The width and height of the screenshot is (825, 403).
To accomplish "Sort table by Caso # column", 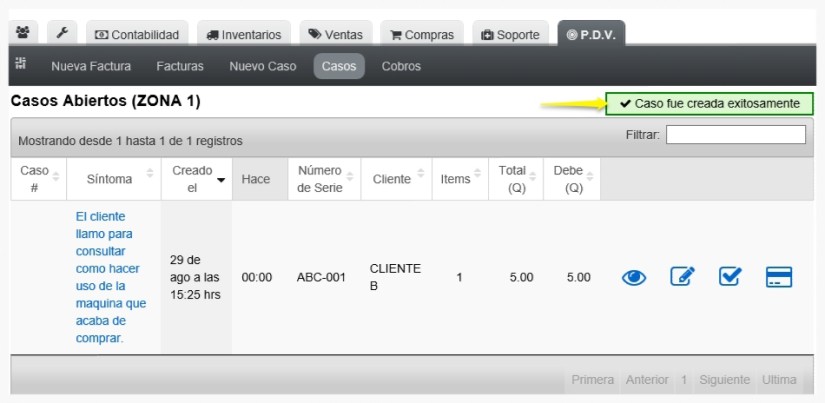I will (38, 179).
